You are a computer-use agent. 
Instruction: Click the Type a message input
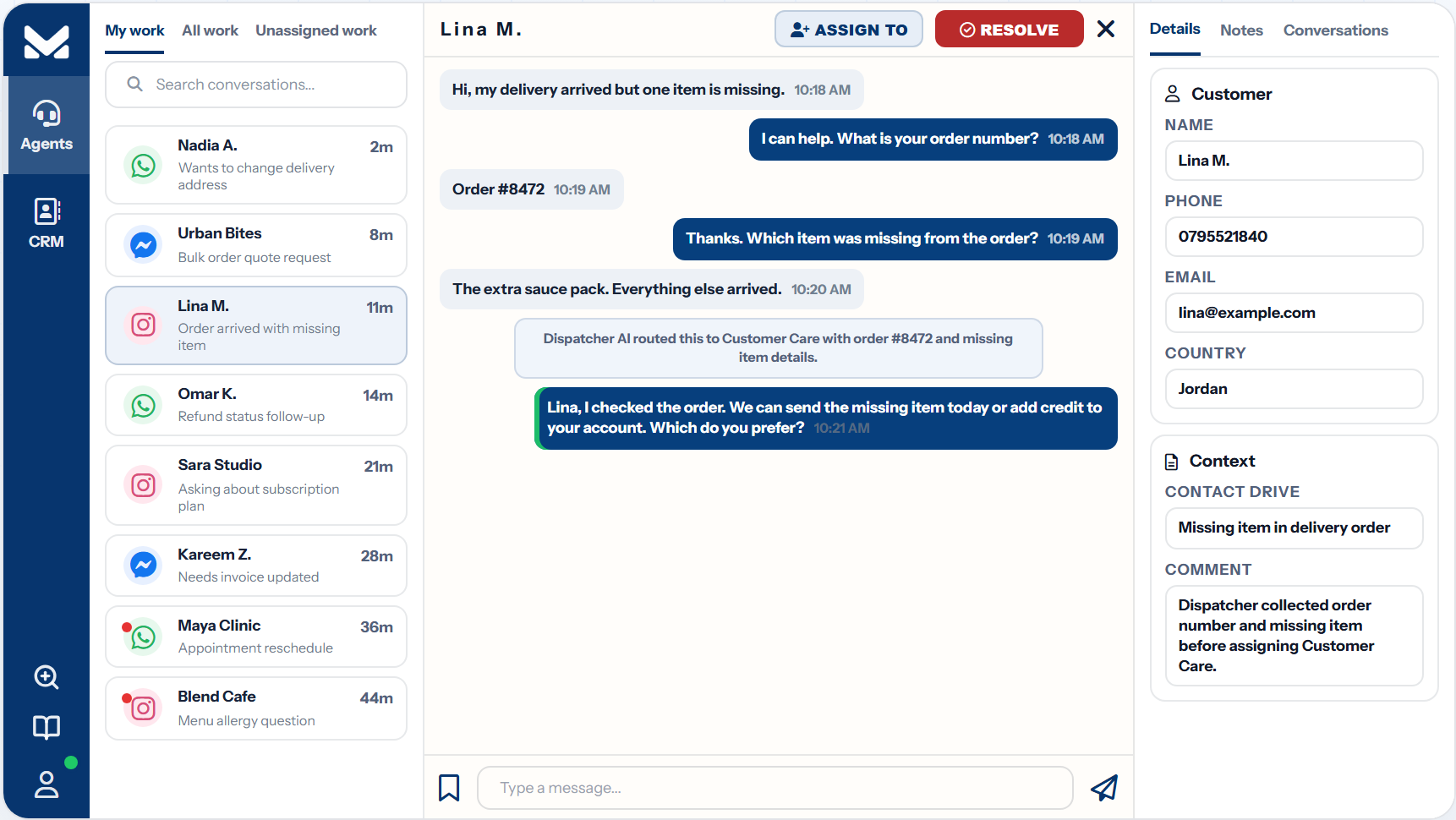775,788
